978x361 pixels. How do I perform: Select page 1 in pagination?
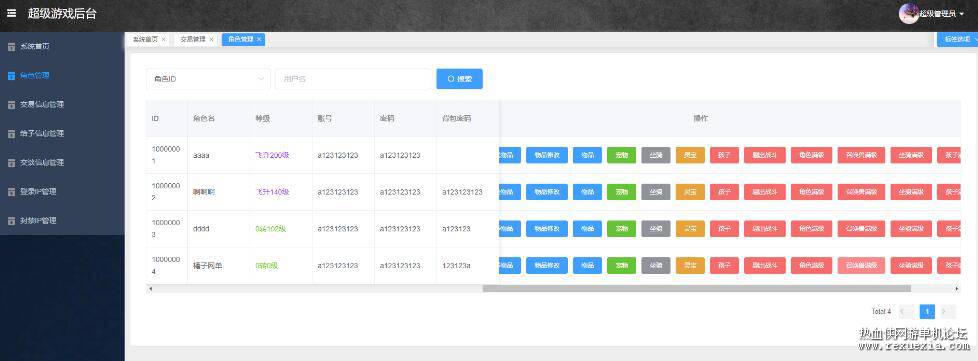(927, 311)
